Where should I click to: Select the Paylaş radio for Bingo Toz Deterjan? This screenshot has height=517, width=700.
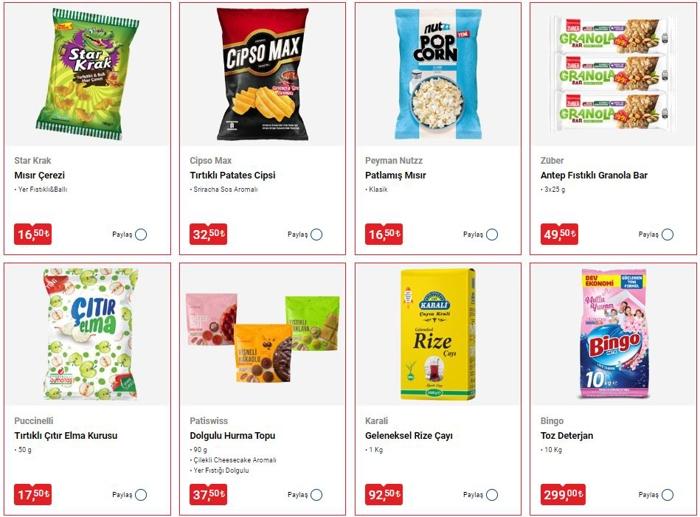click(x=667, y=495)
